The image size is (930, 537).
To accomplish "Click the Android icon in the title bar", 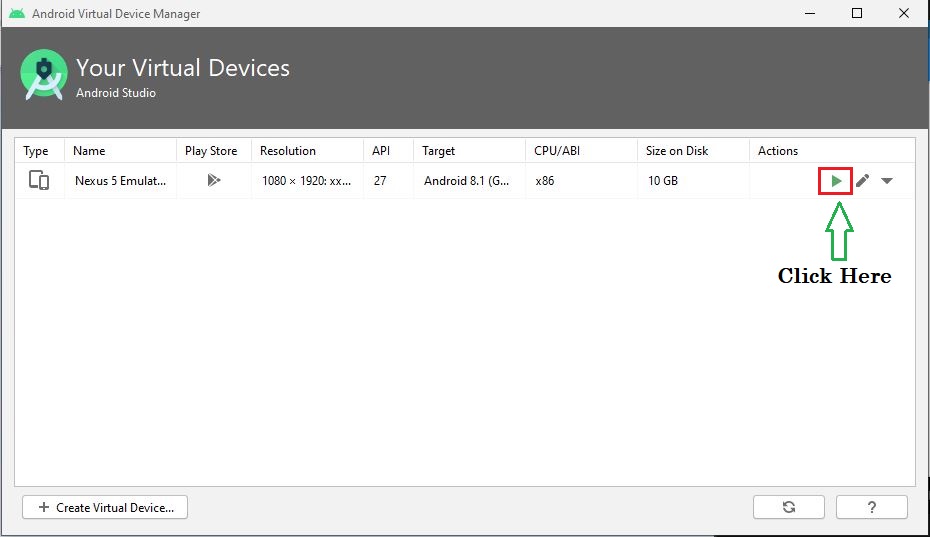I will (x=17, y=14).
